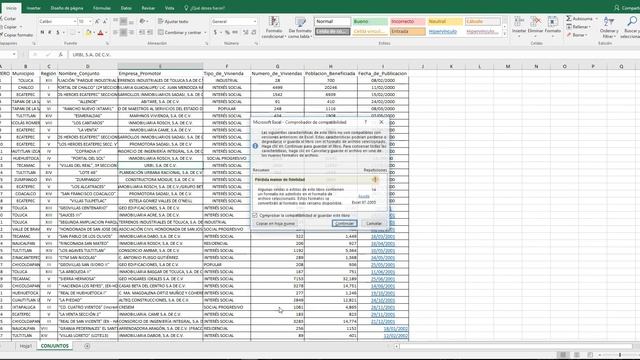Toggle Comprobar la compatibilidad al guardar checkbox
The image size is (640, 360).
click(255, 215)
